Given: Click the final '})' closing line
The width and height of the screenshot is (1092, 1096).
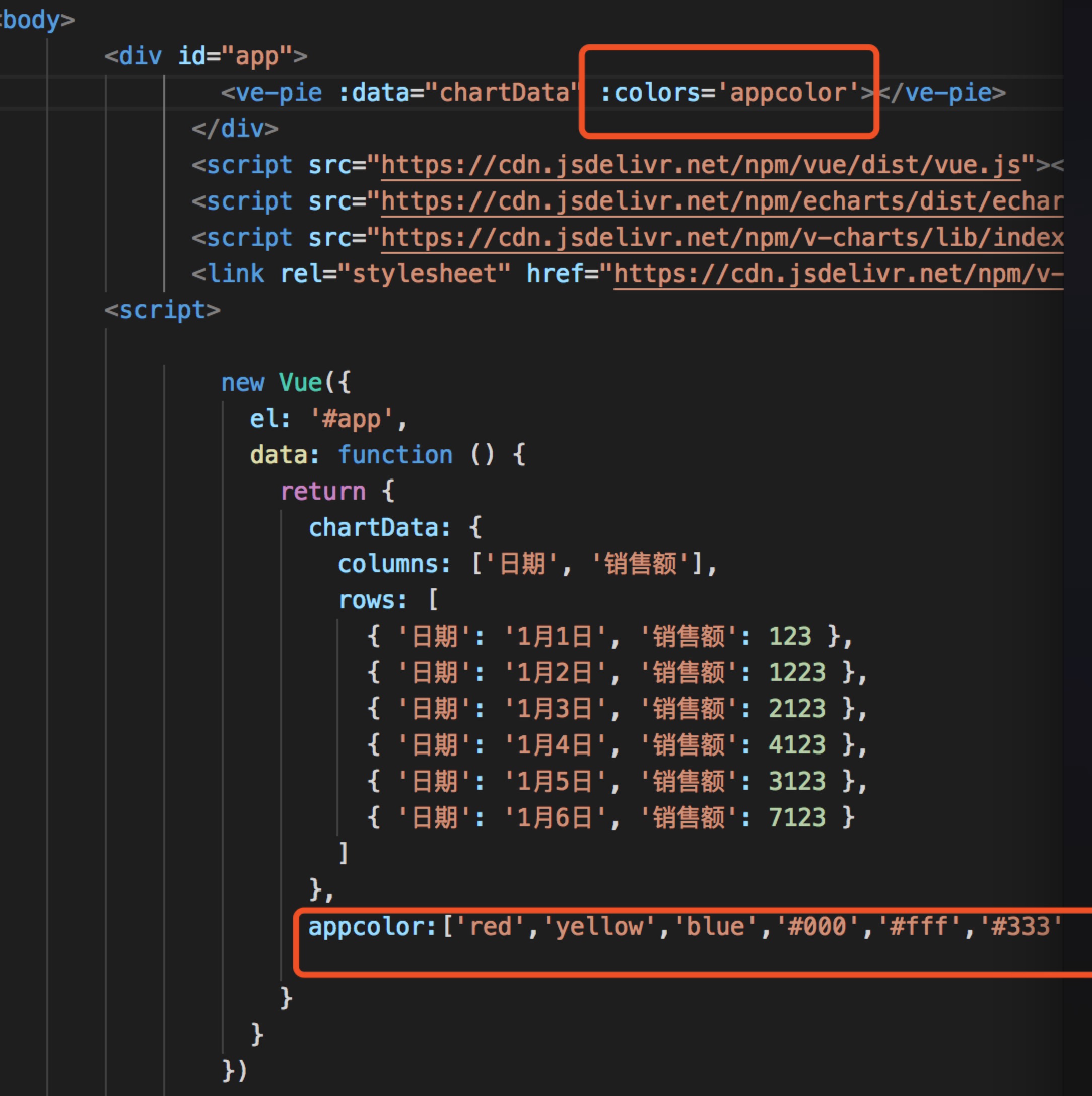Looking at the screenshot, I should click(x=234, y=1071).
